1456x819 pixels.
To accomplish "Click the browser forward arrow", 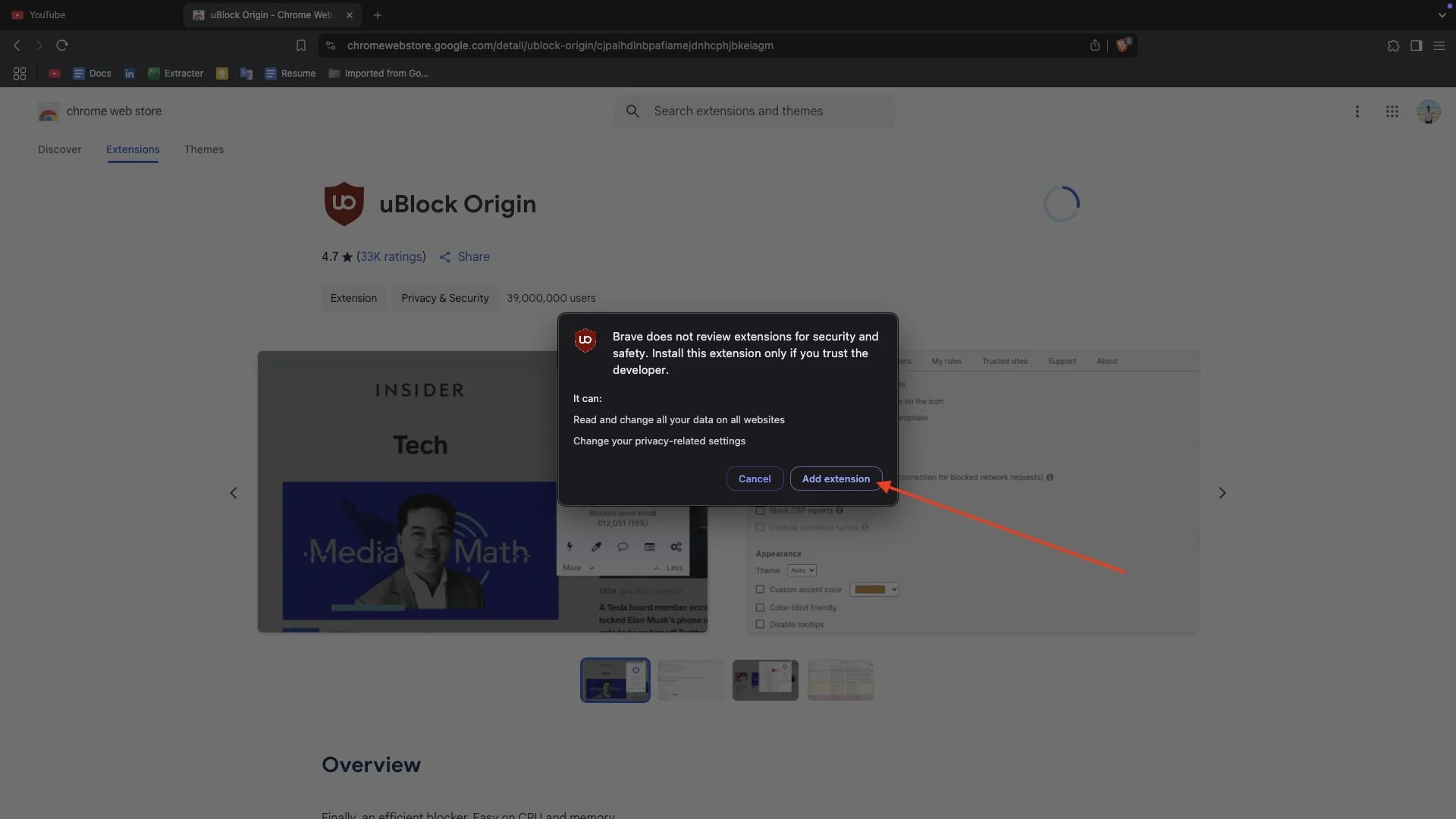I will tap(39, 45).
